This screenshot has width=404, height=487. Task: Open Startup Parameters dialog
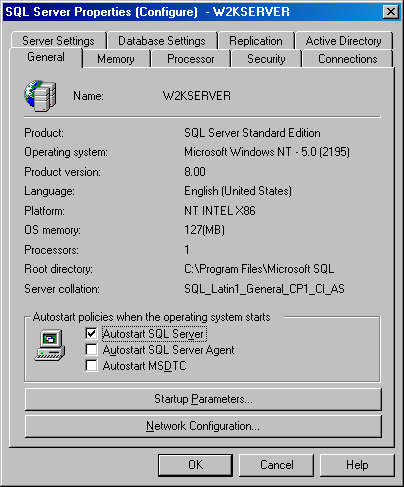[x=203, y=399]
